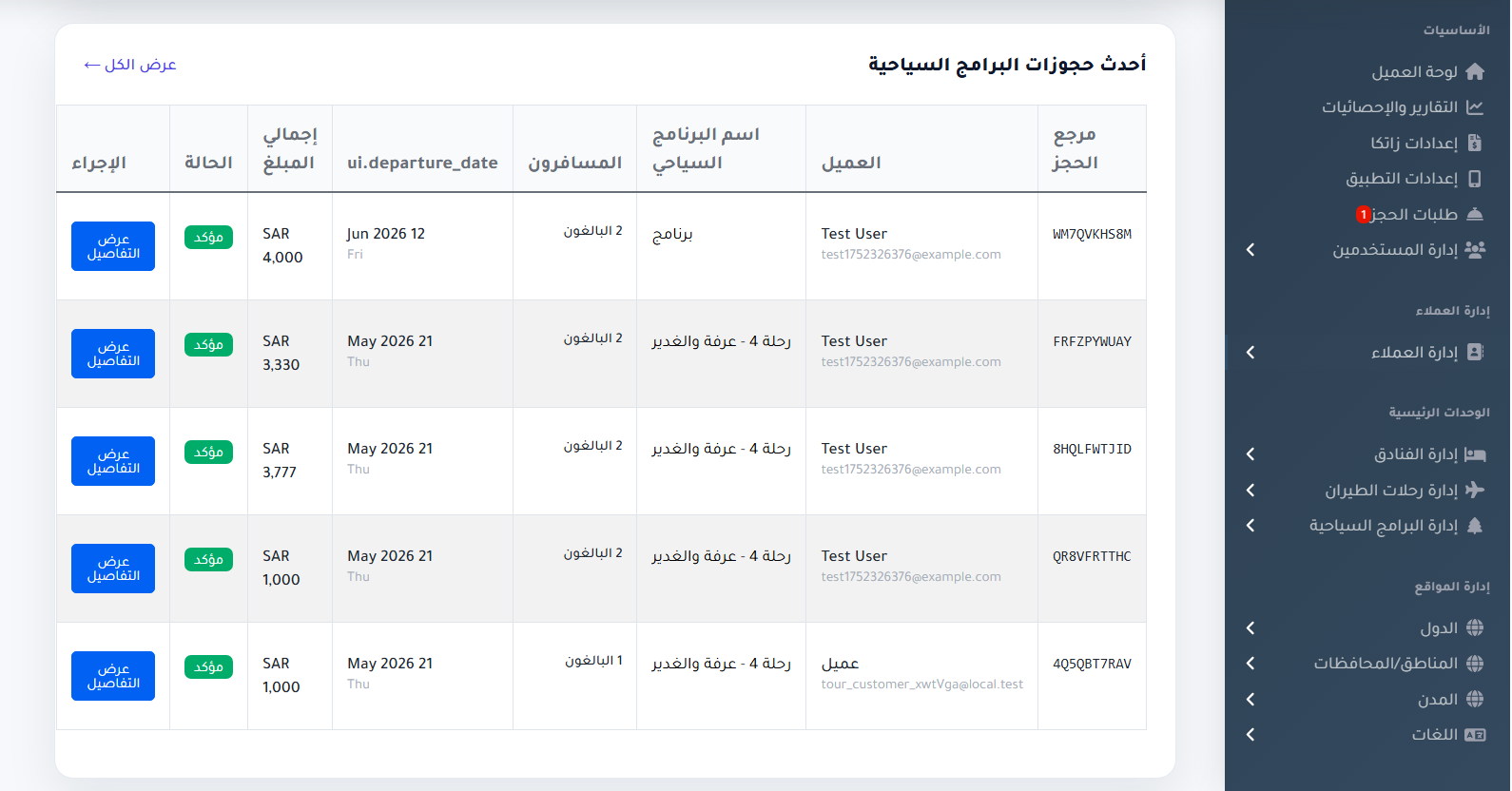
Task: Click booking reference WM7QVKHS8M
Action: [1092, 234]
